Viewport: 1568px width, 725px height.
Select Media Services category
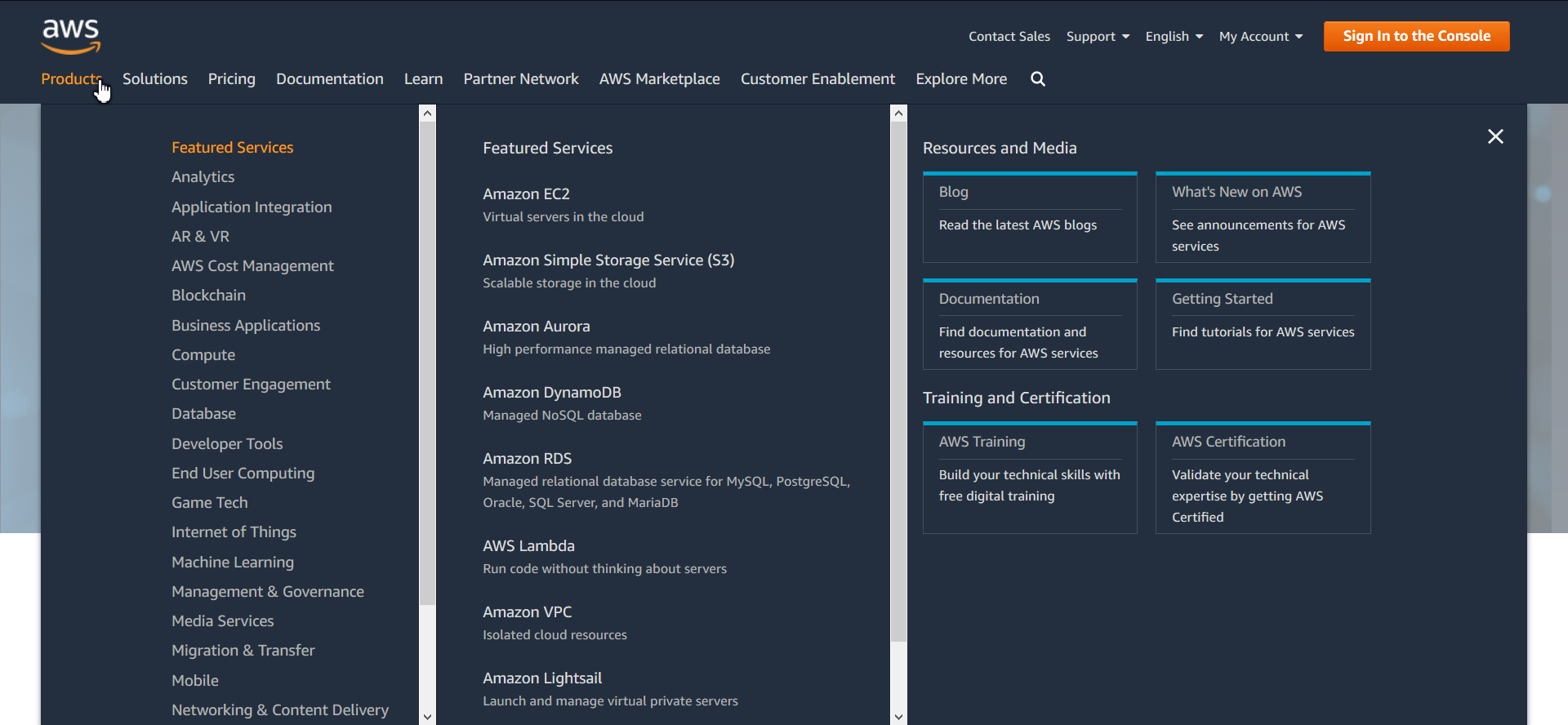(222, 620)
